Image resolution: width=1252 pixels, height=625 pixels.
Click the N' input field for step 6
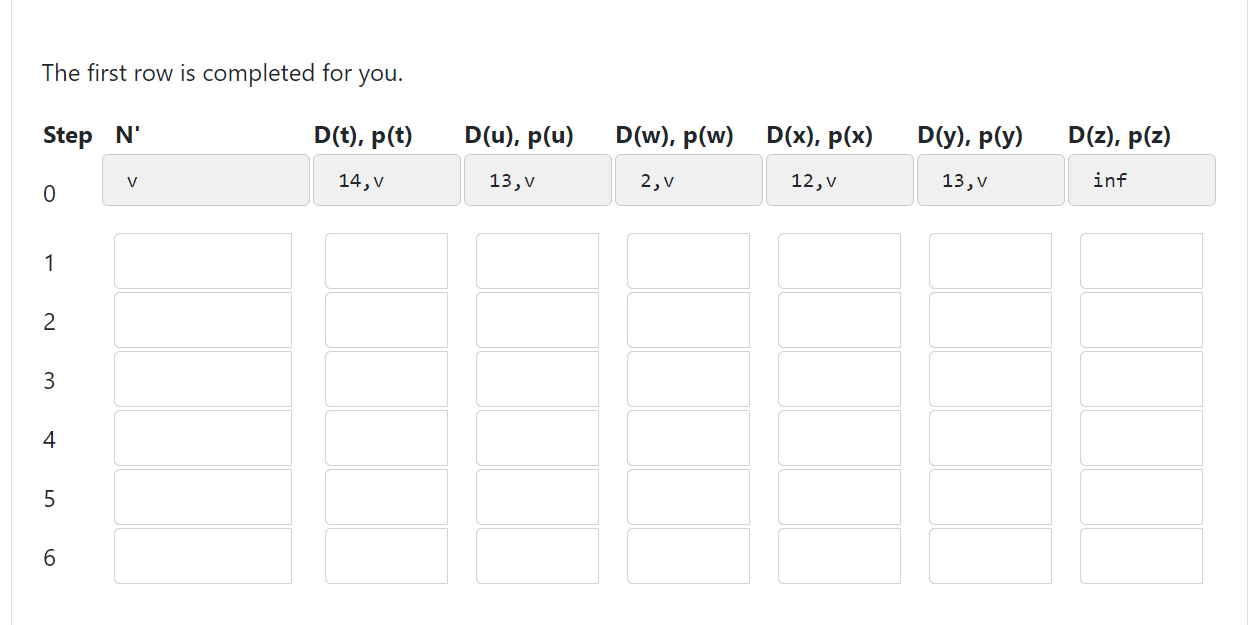pos(203,556)
